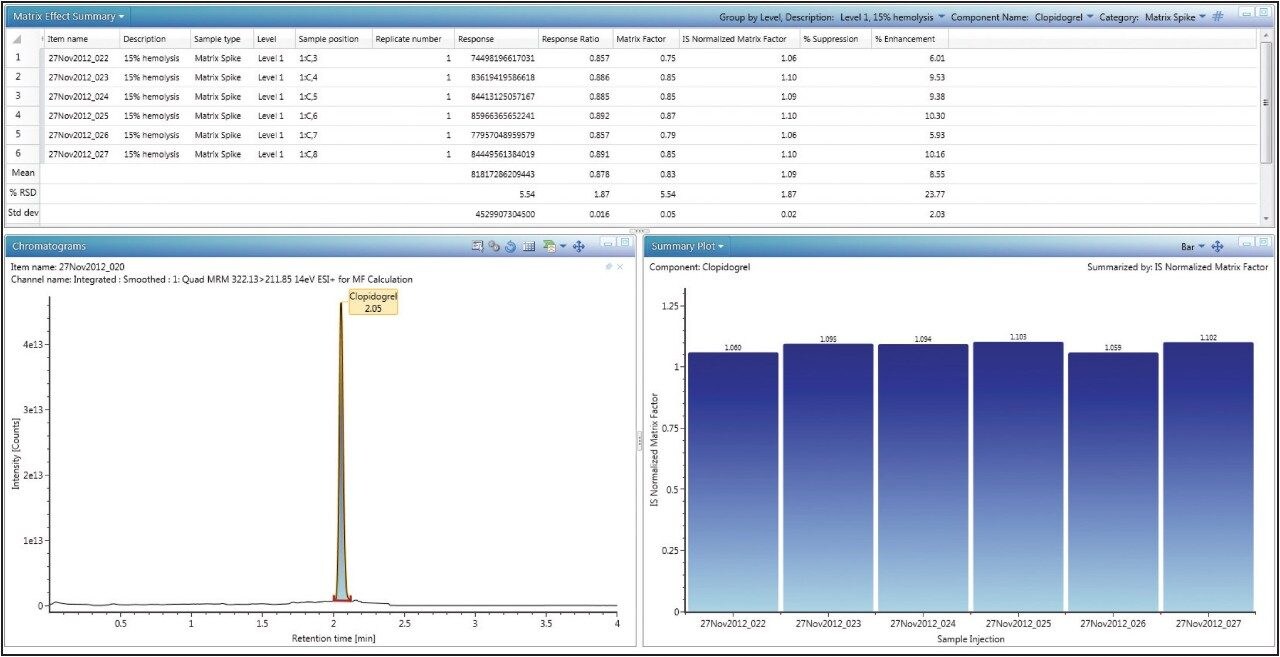Select row 27Nov2012_027 in the table
This screenshot has height=657, width=1280.
pos(495,154)
